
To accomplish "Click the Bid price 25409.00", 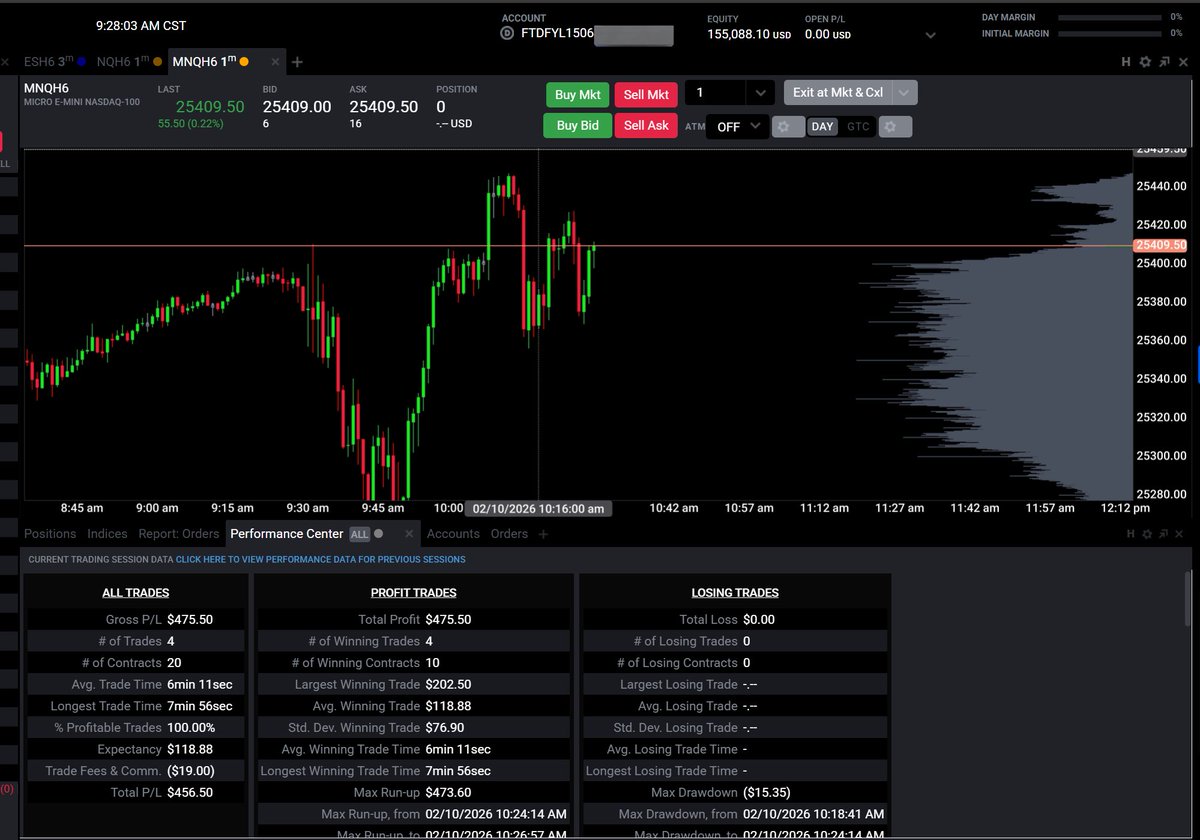I will tap(297, 107).
